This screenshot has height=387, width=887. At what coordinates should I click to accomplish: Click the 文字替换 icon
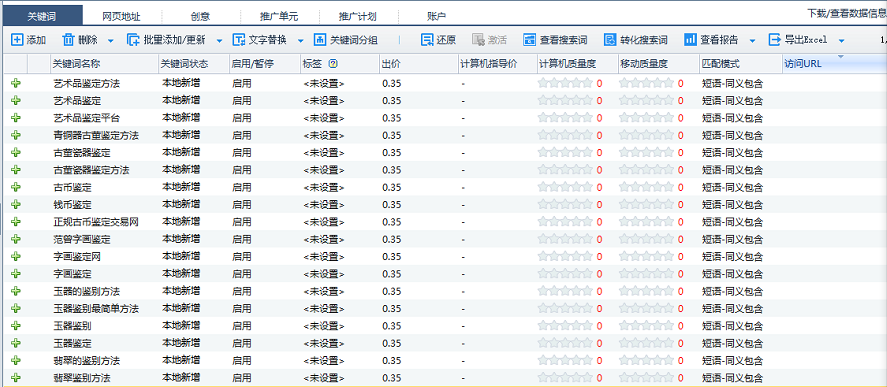pyautogui.click(x=239, y=40)
